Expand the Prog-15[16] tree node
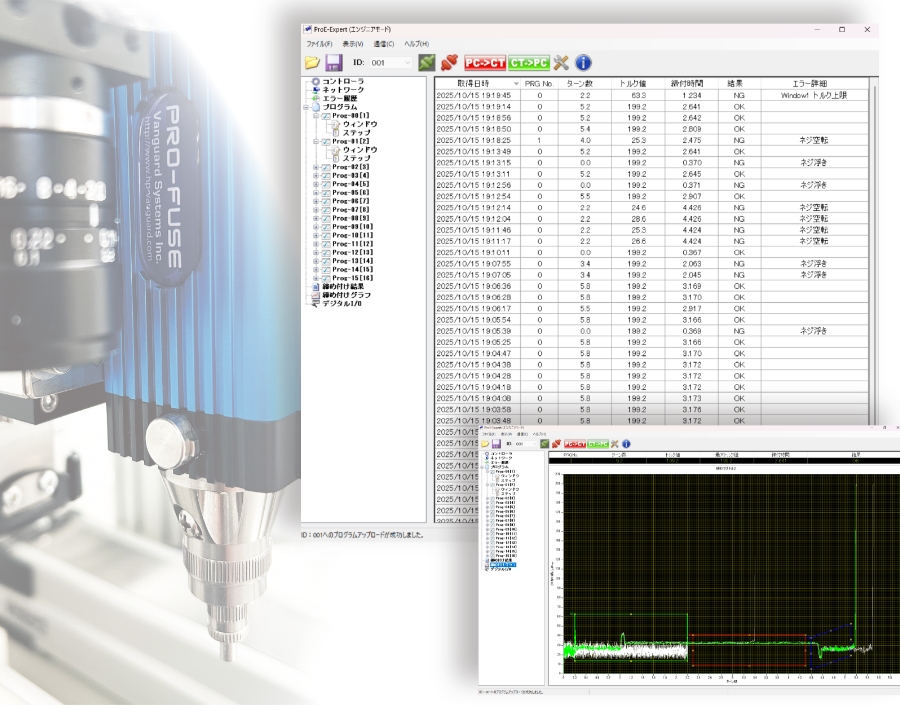The height and width of the screenshot is (705, 900). 316,278
